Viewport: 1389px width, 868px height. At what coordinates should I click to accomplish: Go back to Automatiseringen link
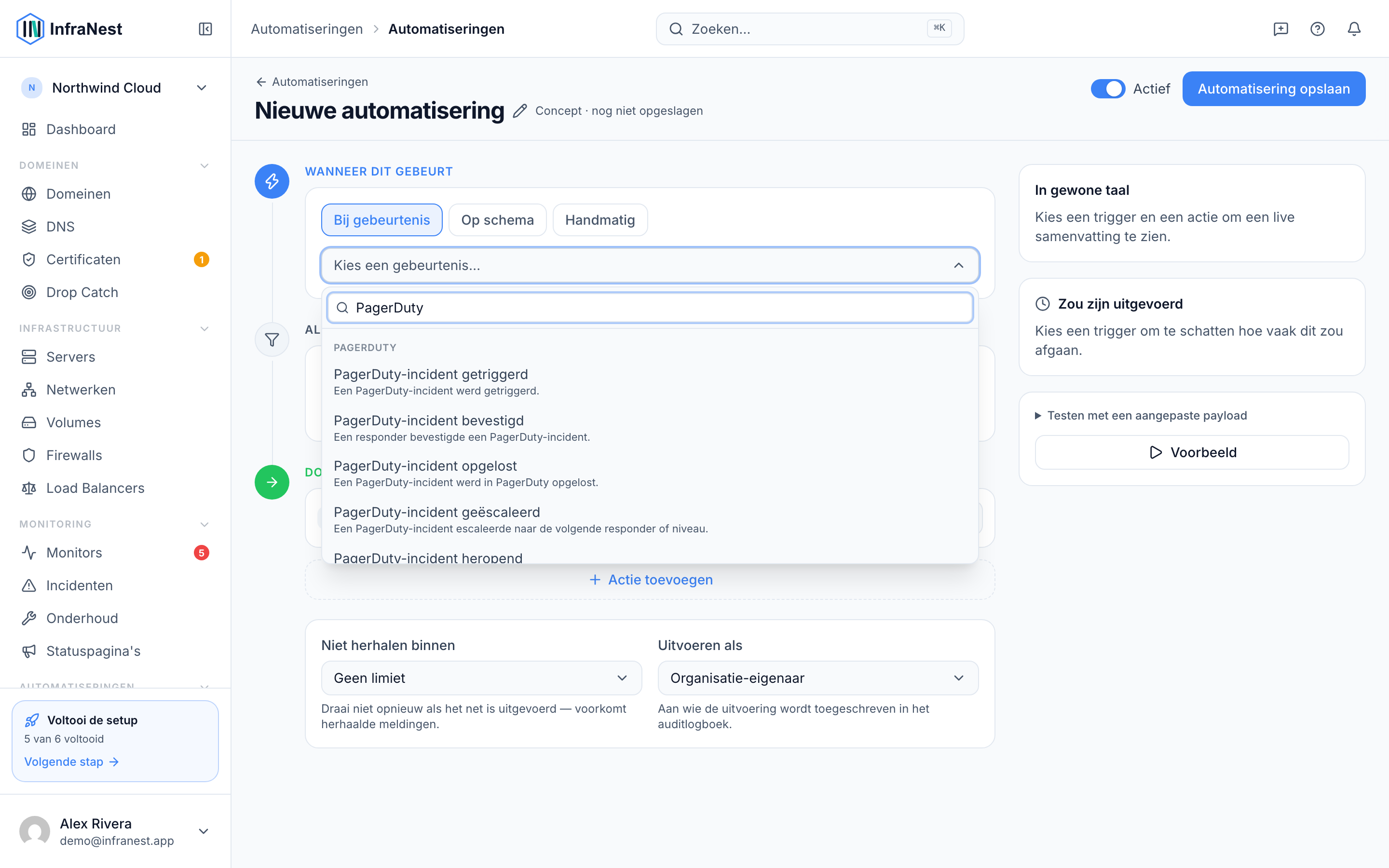pyautogui.click(x=312, y=81)
